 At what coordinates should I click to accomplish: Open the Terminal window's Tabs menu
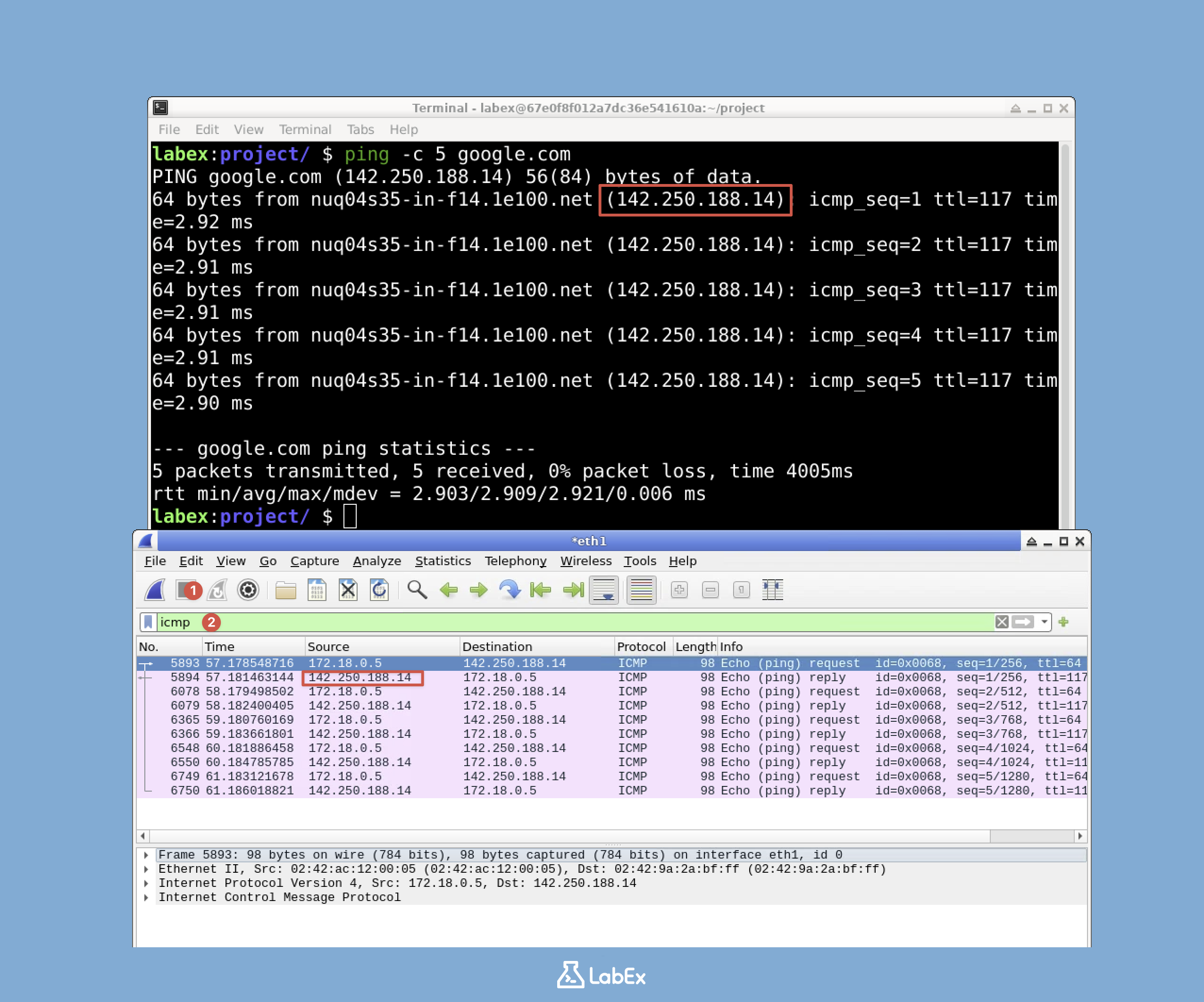360,130
